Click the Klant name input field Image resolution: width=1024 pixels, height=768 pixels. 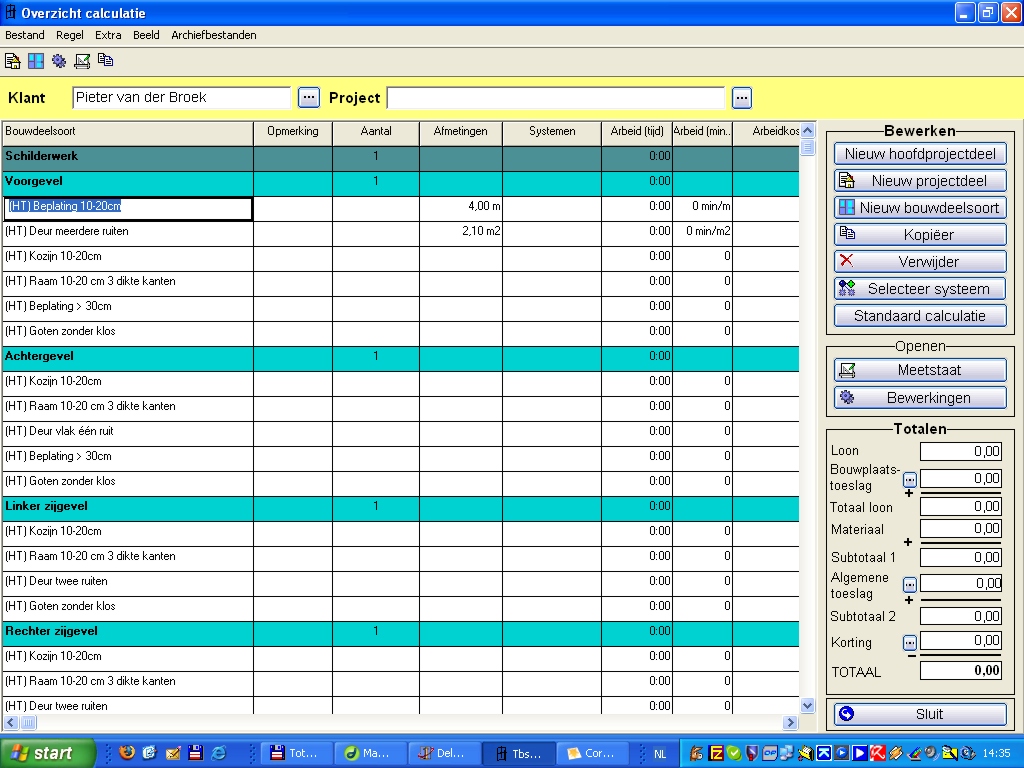click(x=182, y=97)
